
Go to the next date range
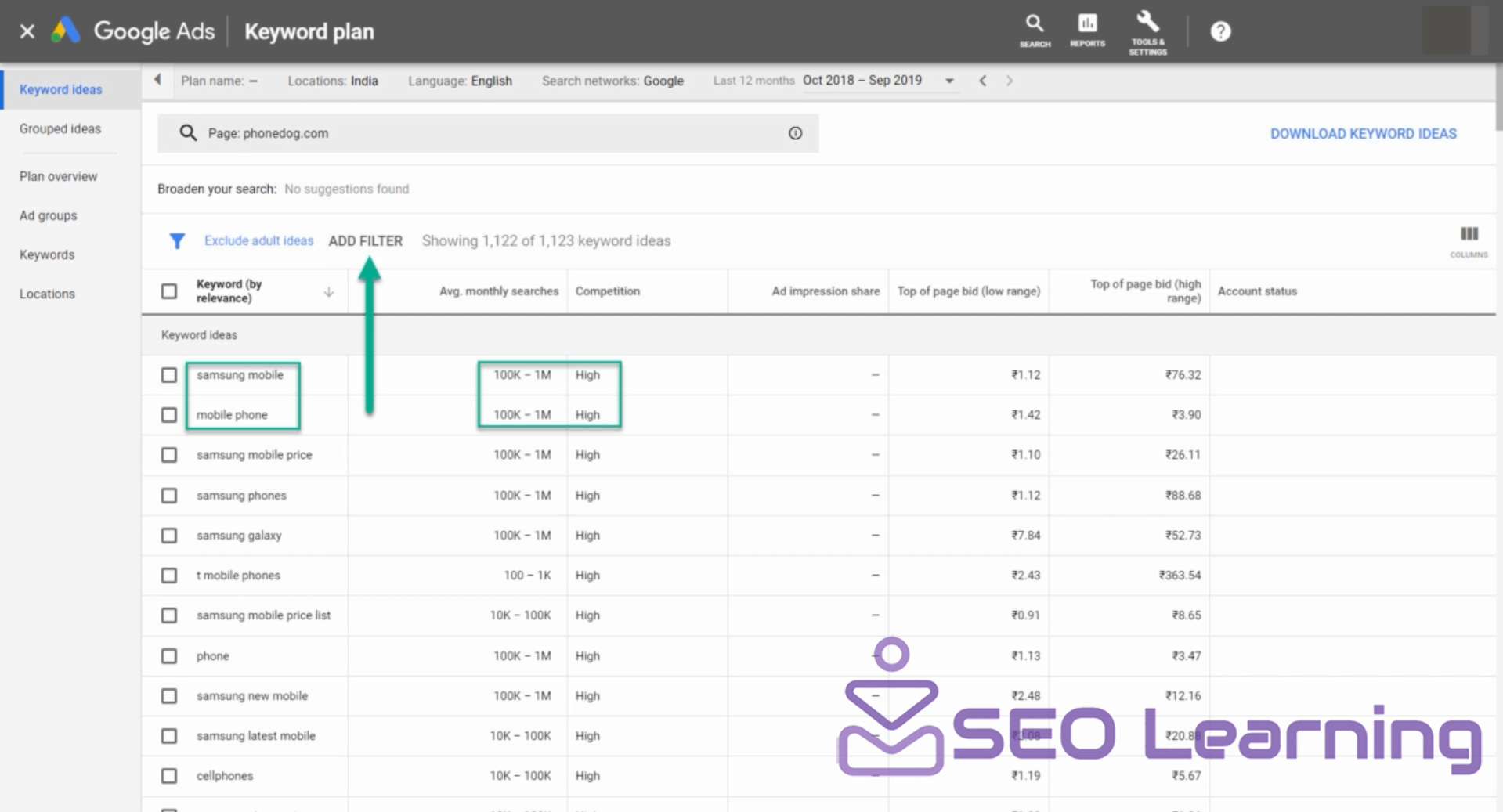tap(1010, 81)
